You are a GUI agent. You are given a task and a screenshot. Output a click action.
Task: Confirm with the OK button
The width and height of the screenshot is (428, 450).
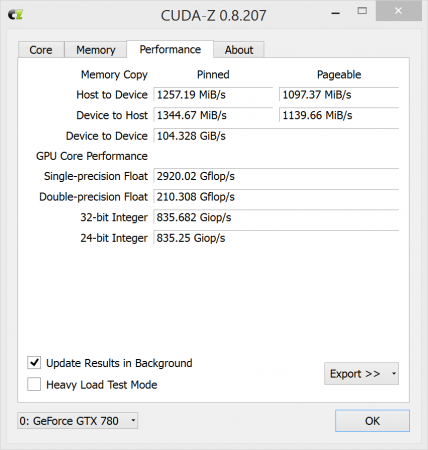coord(372,421)
